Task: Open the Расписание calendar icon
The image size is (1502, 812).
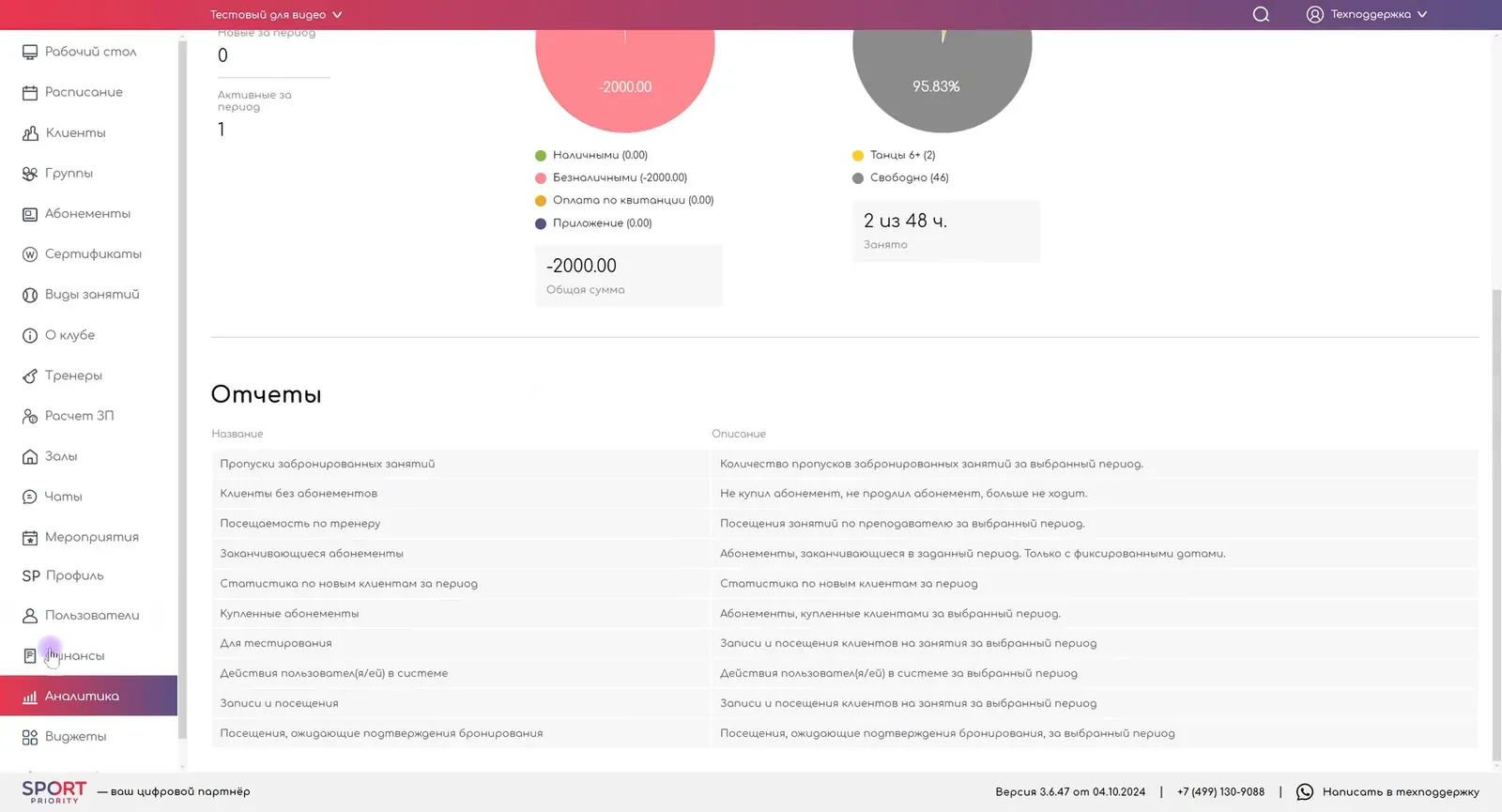Action: pos(30,92)
